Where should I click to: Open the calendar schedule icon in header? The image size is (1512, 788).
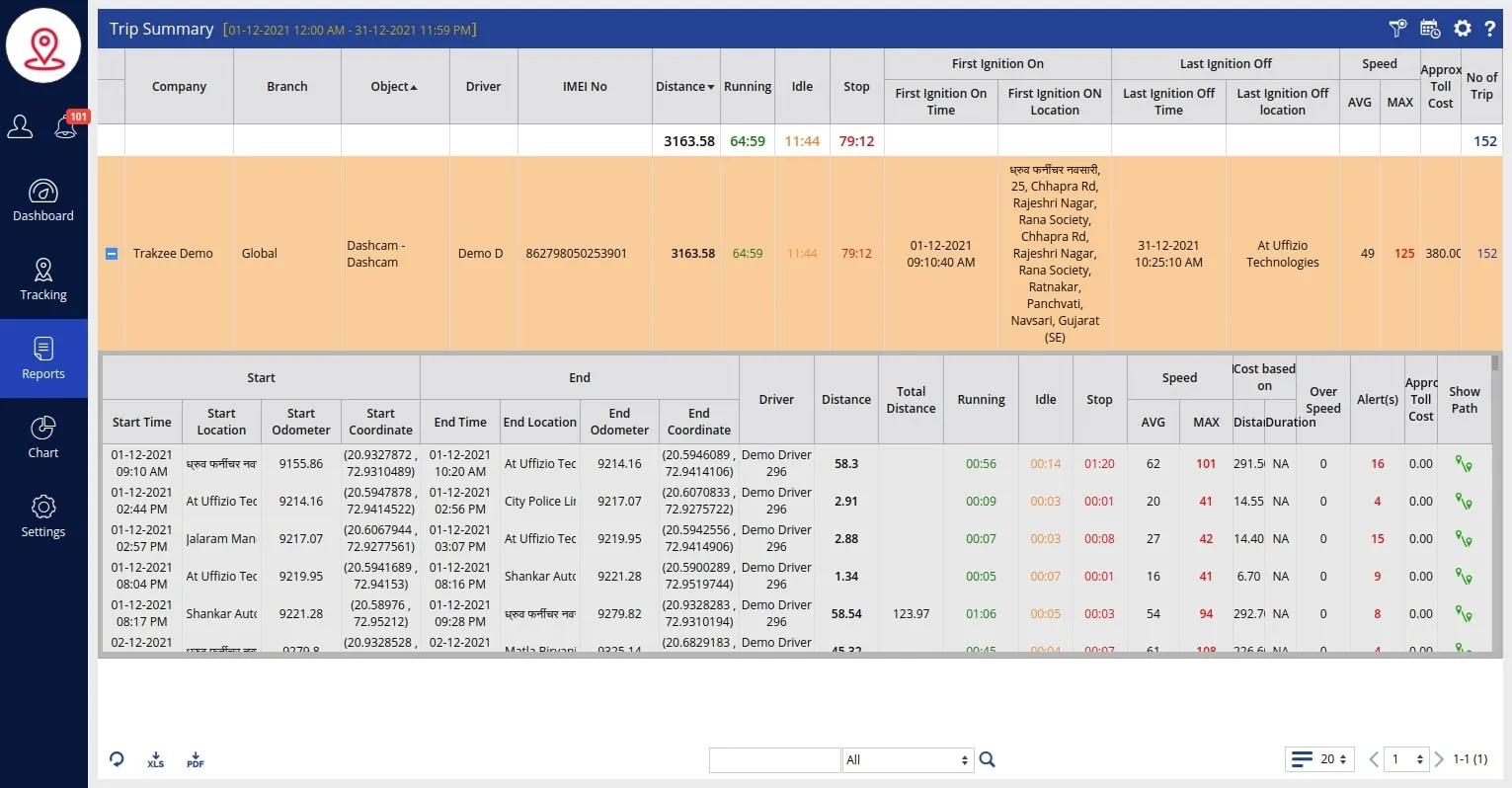pos(1430,29)
